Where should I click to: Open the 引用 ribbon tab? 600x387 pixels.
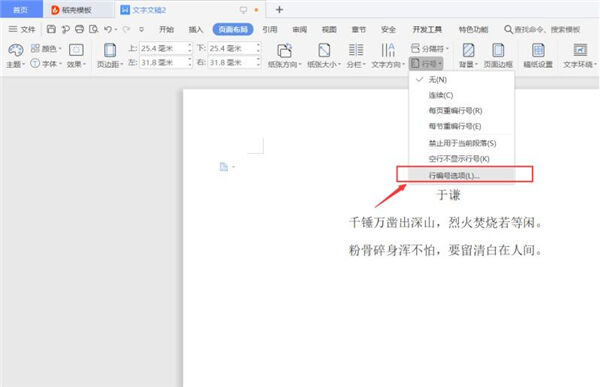pos(270,29)
